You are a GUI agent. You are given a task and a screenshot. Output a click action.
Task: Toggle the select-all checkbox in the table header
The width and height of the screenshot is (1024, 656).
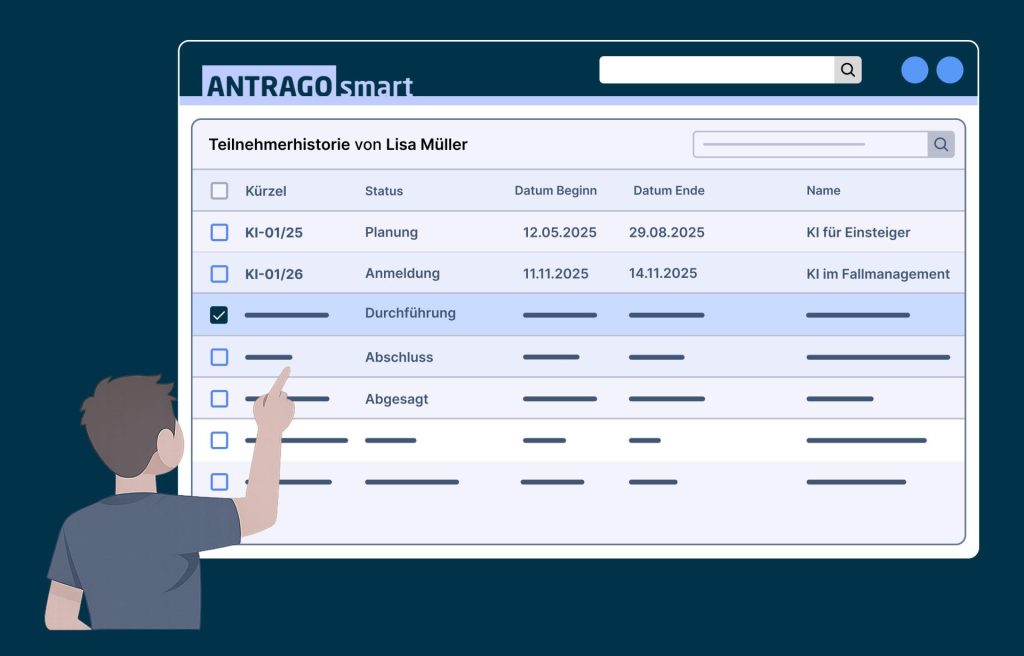(219, 191)
